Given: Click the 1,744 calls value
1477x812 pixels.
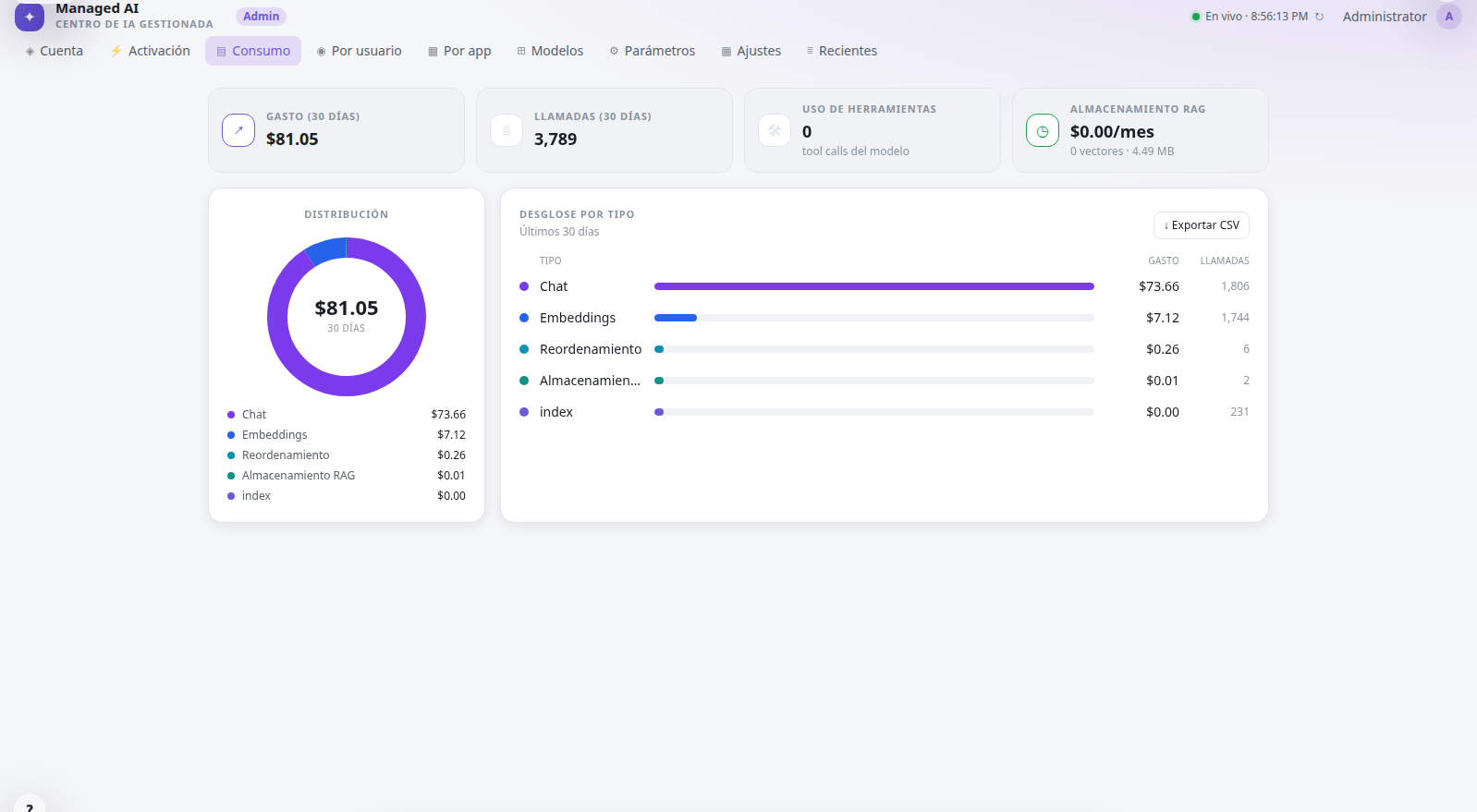Looking at the screenshot, I should [x=1235, y=318].
